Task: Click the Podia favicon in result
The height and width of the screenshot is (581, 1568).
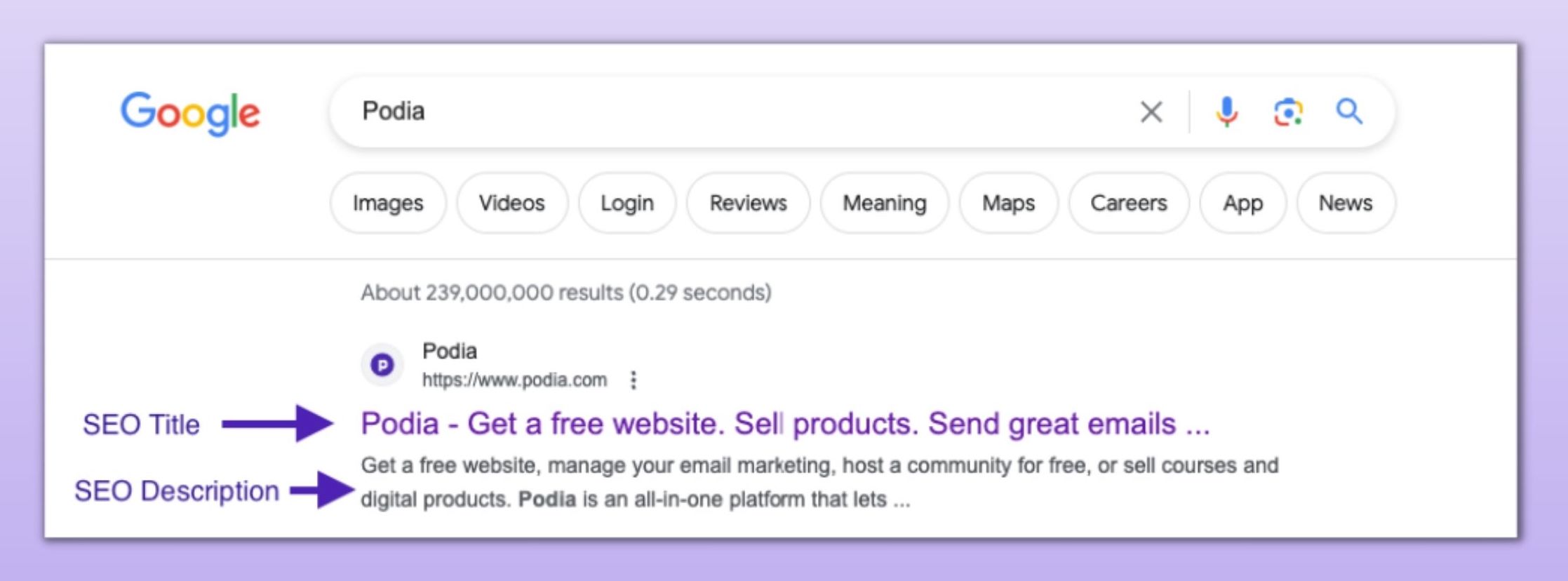Action: [382, 365]
